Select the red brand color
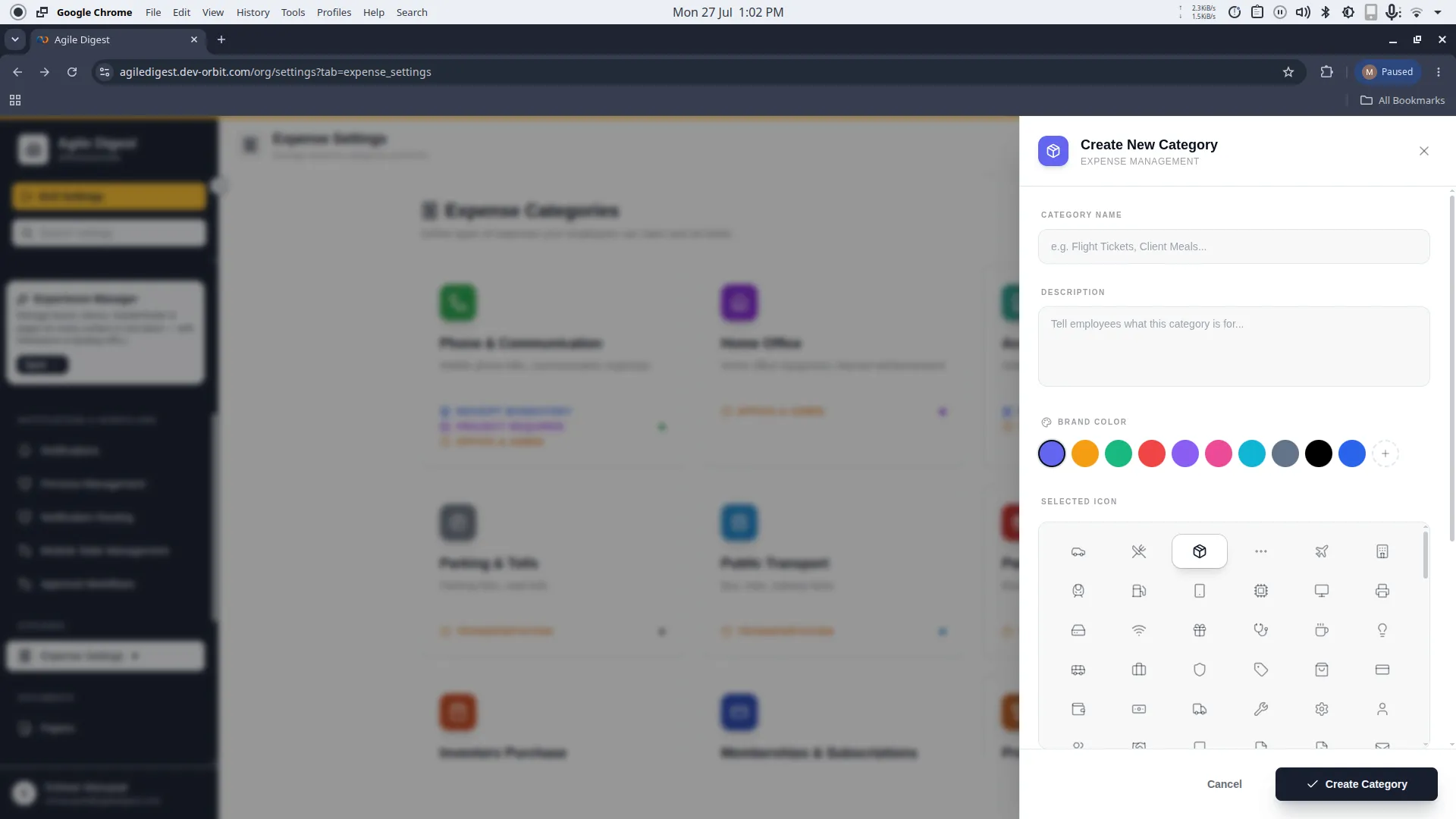Image resolution: width=1456 pixels, height=819 pixels. (x=1151, y=453)
